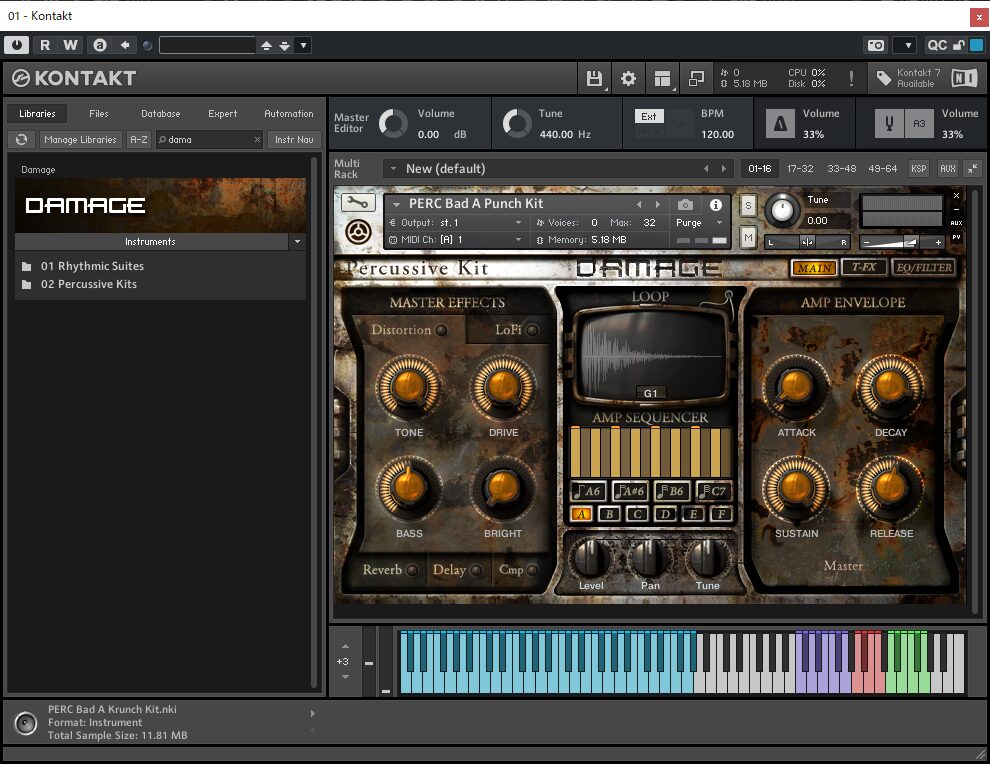Switch to the Database tab
Image resolution: width=990 pixels, height=764 pixels.
pyautogui.click(x=160, y=114)
